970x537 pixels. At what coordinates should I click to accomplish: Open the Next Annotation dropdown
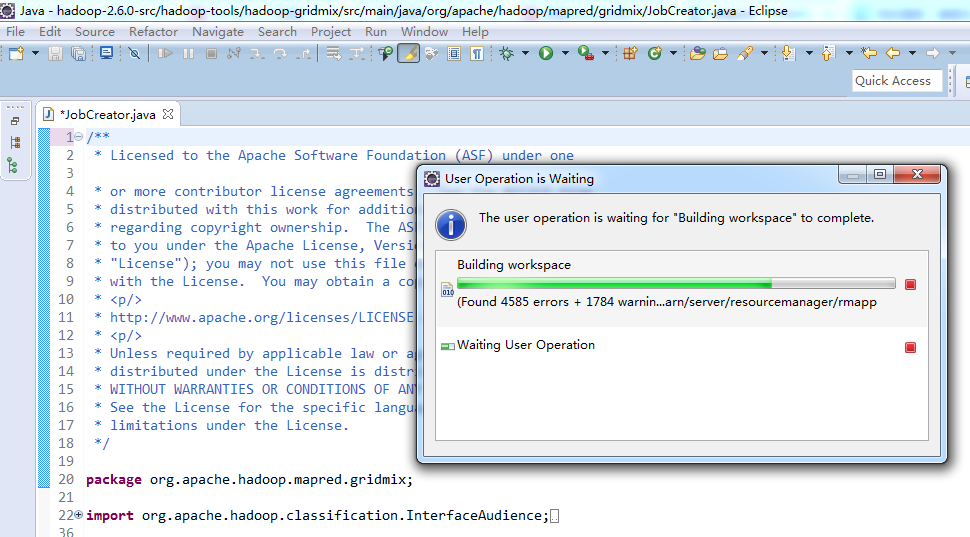pyautogui.click(x=809, y=54)
